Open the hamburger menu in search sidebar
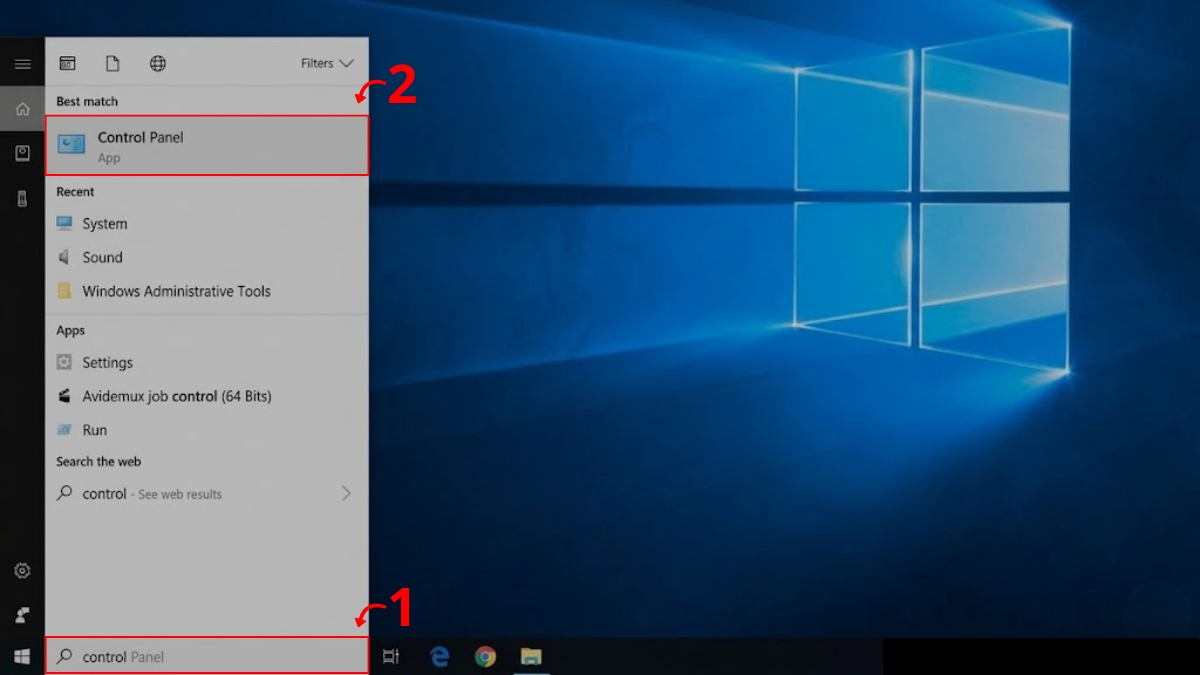 (x=22, y=64)
